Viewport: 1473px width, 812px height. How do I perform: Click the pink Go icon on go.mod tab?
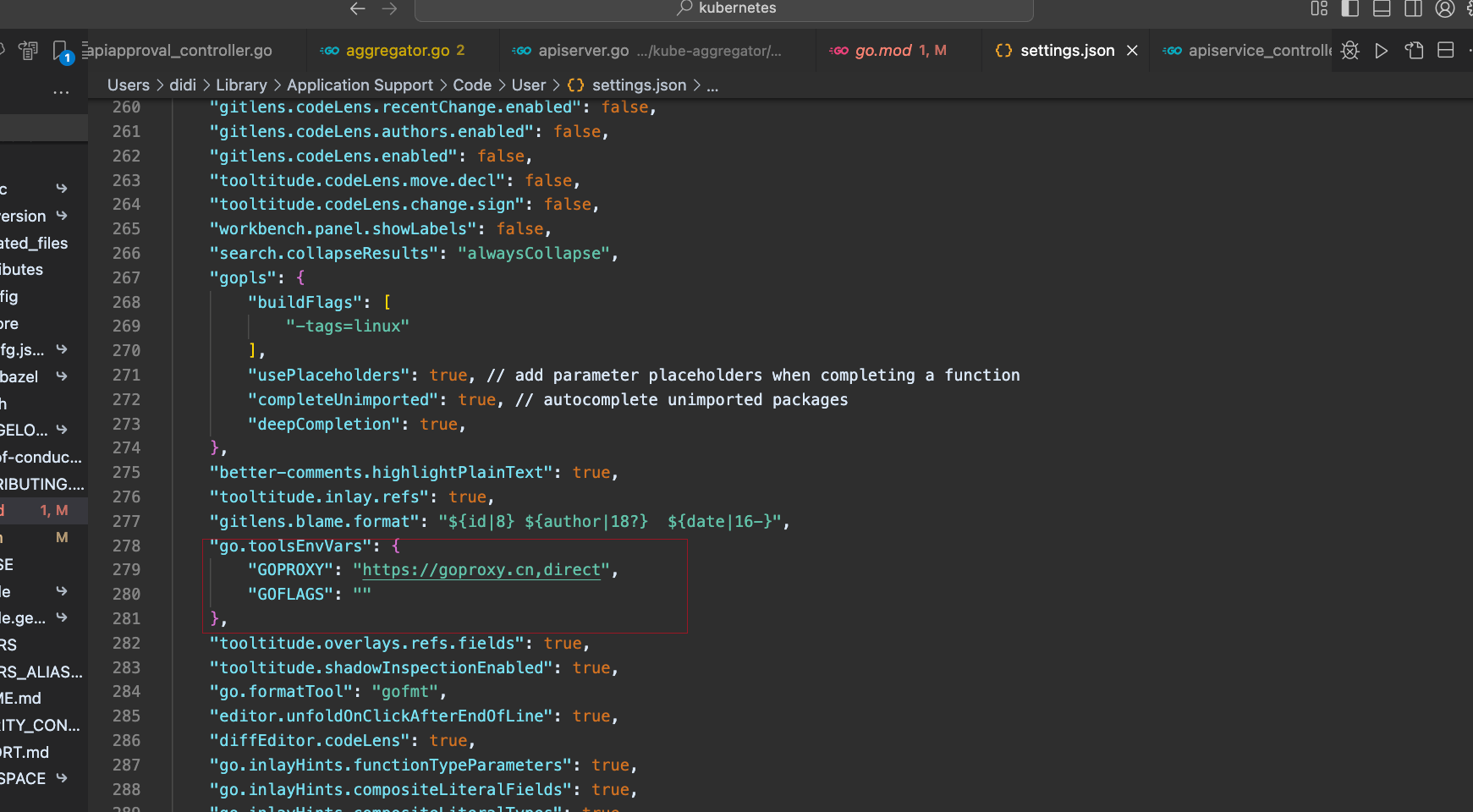pos(838,51)
